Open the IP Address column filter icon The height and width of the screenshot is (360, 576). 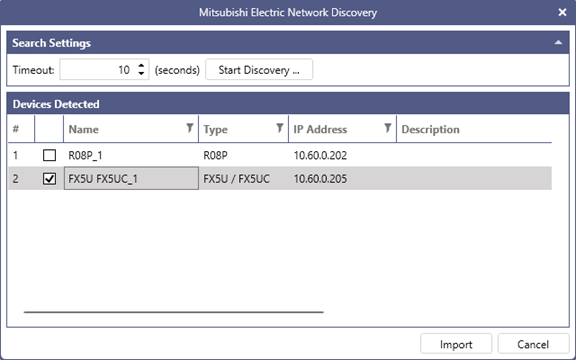388,128
